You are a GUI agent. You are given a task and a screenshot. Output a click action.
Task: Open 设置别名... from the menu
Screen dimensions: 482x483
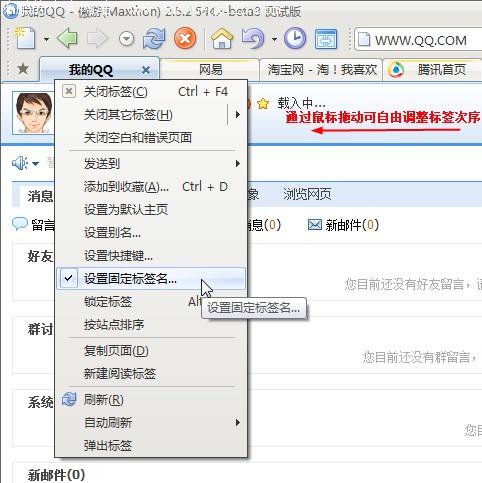[151, 233]
